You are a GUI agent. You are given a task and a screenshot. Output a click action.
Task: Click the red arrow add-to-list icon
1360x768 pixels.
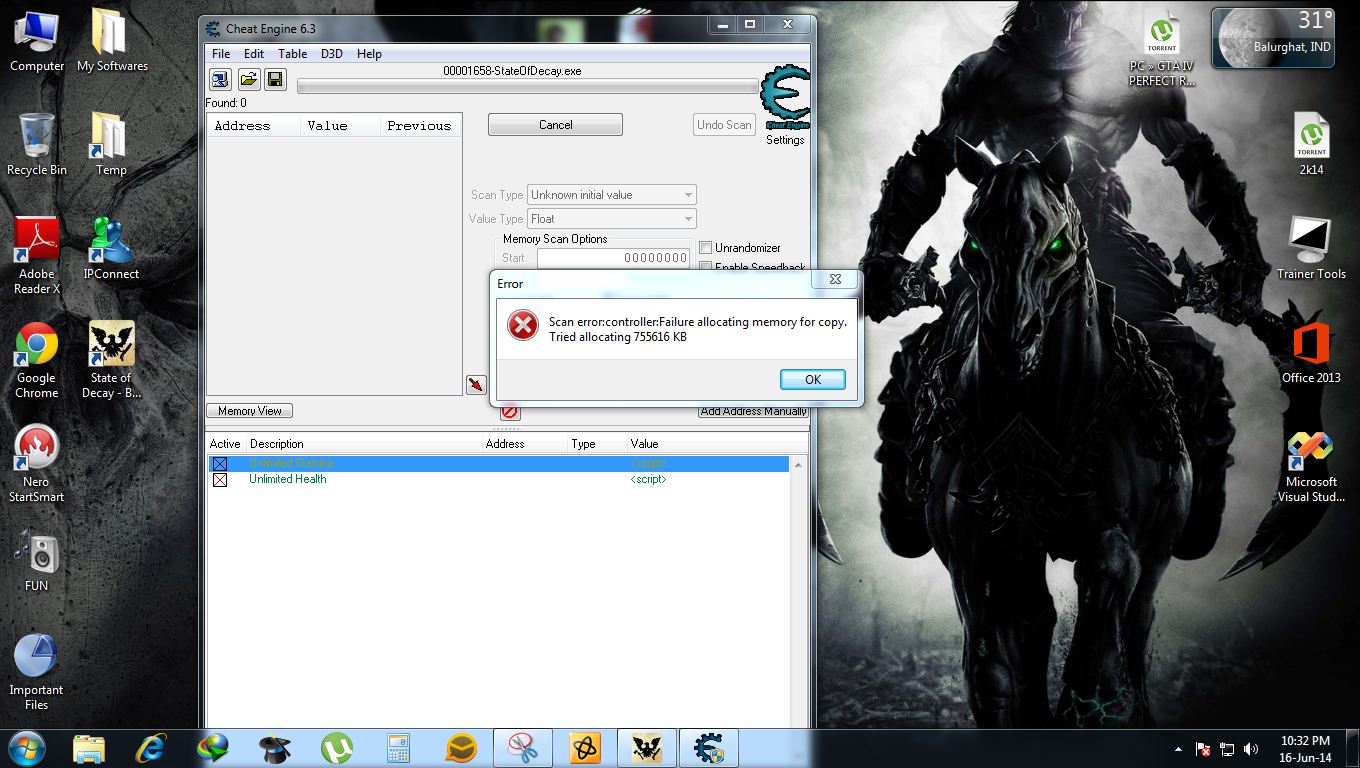476,385
